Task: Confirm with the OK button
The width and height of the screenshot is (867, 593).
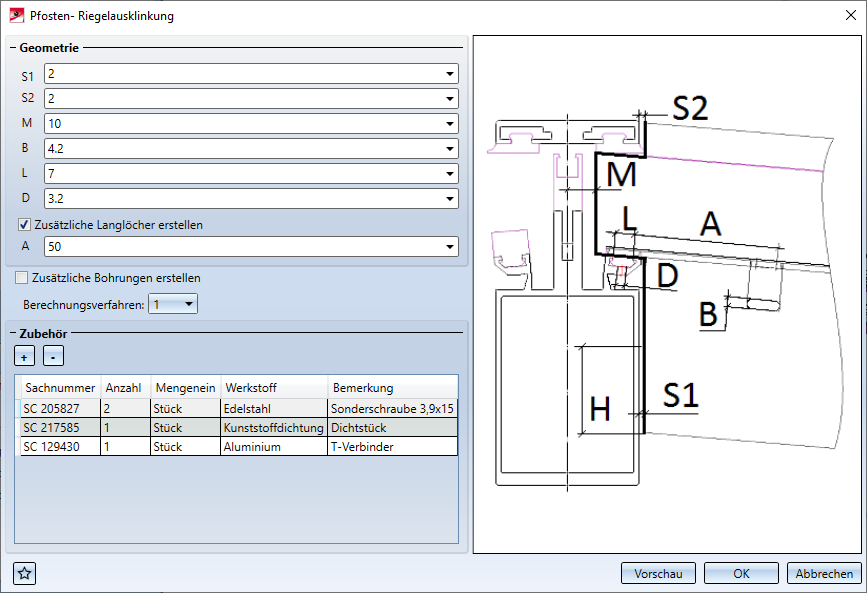Action: click(741, 573)
